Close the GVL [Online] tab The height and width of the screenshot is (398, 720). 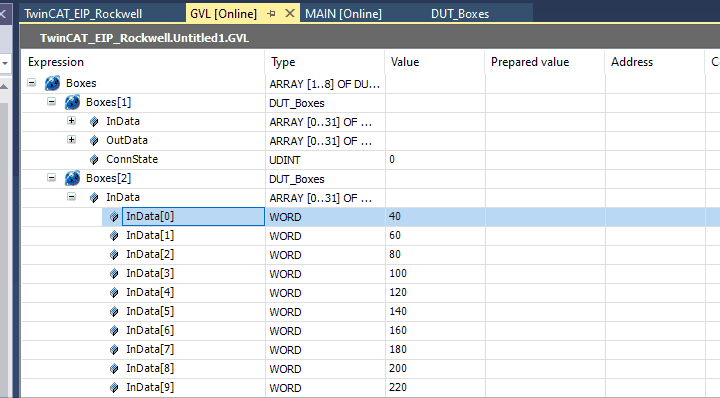(290, 13)
